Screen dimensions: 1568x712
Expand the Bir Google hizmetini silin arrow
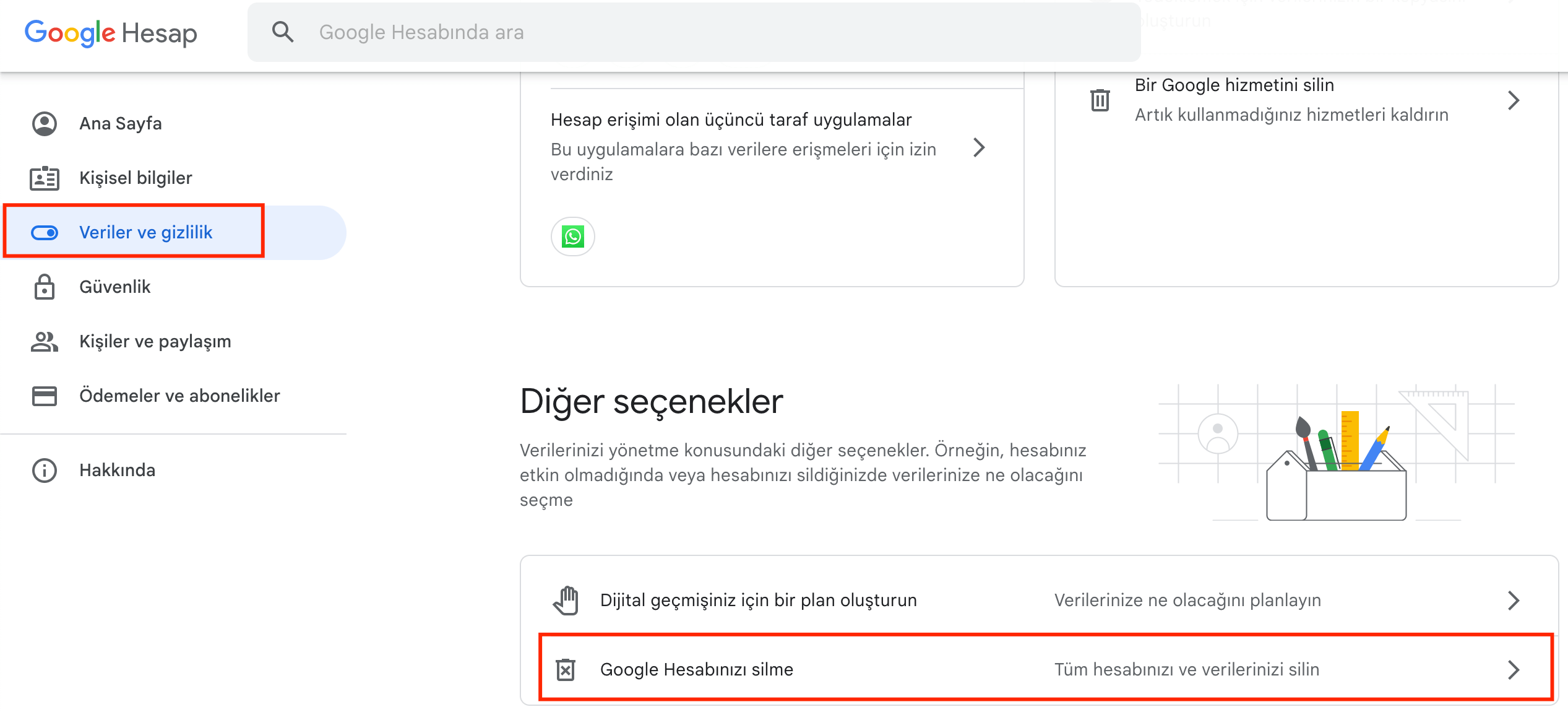coord(1514,100)
